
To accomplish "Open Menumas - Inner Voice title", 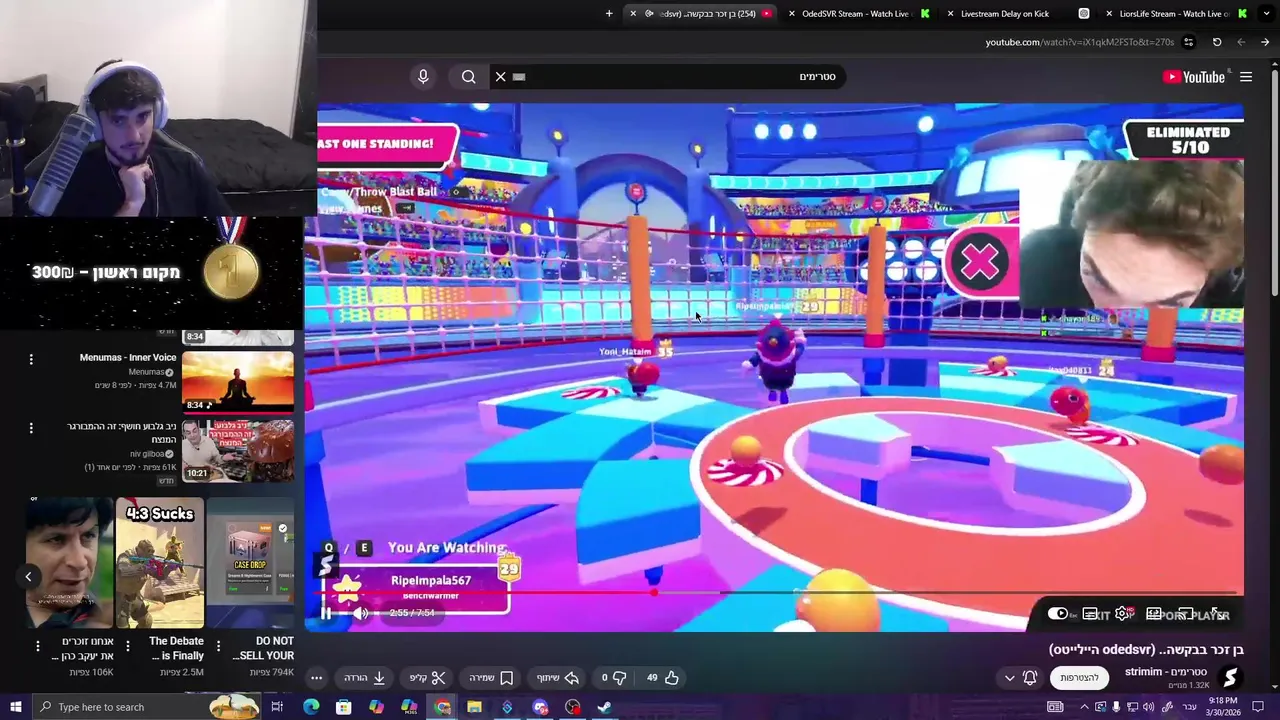I will tap(128, 358).
